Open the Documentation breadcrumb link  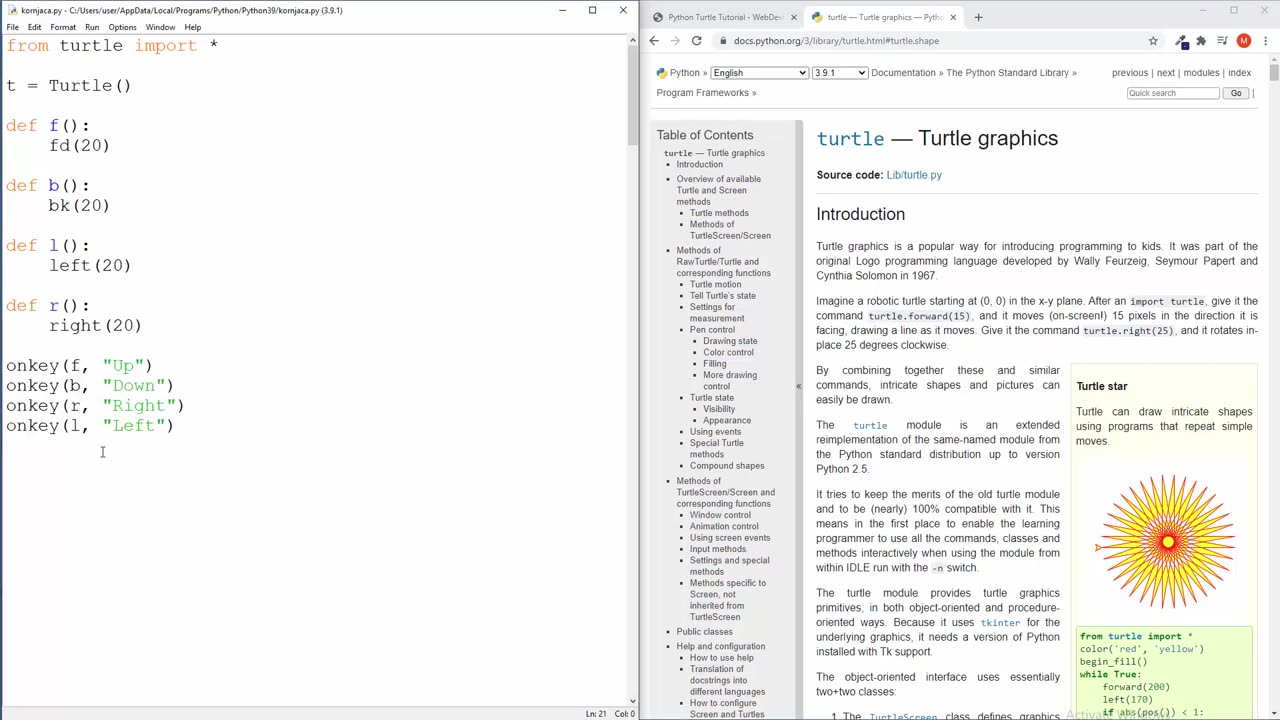point(903,73)
